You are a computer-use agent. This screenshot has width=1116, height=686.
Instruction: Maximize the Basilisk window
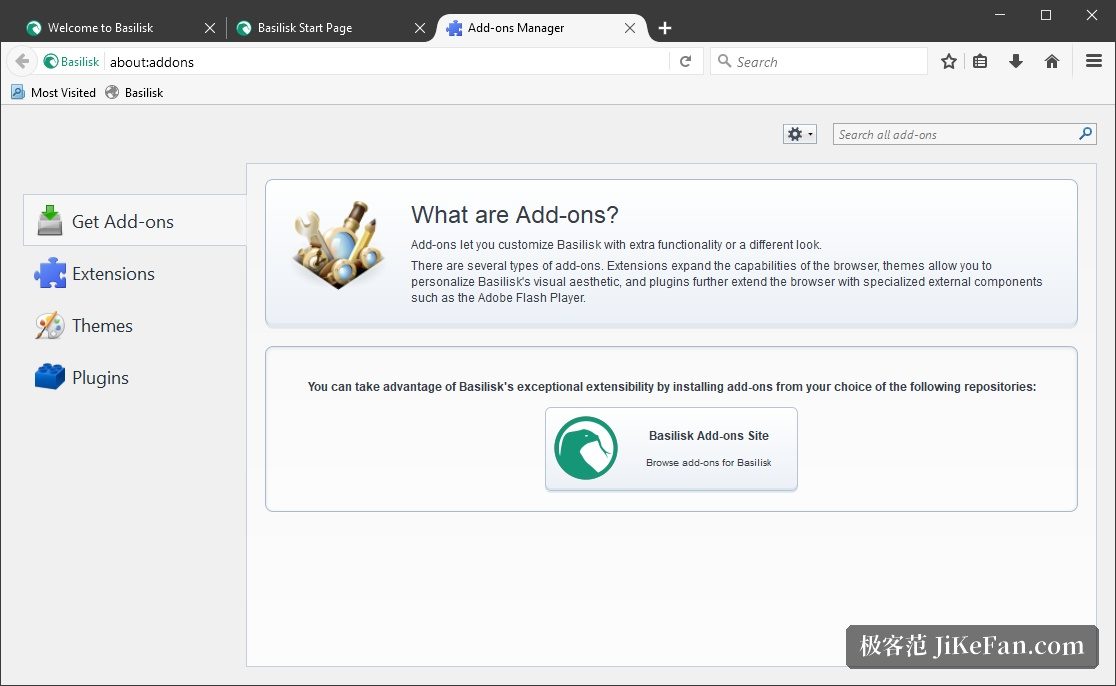pyautogui.click(x=1046, y=15)
